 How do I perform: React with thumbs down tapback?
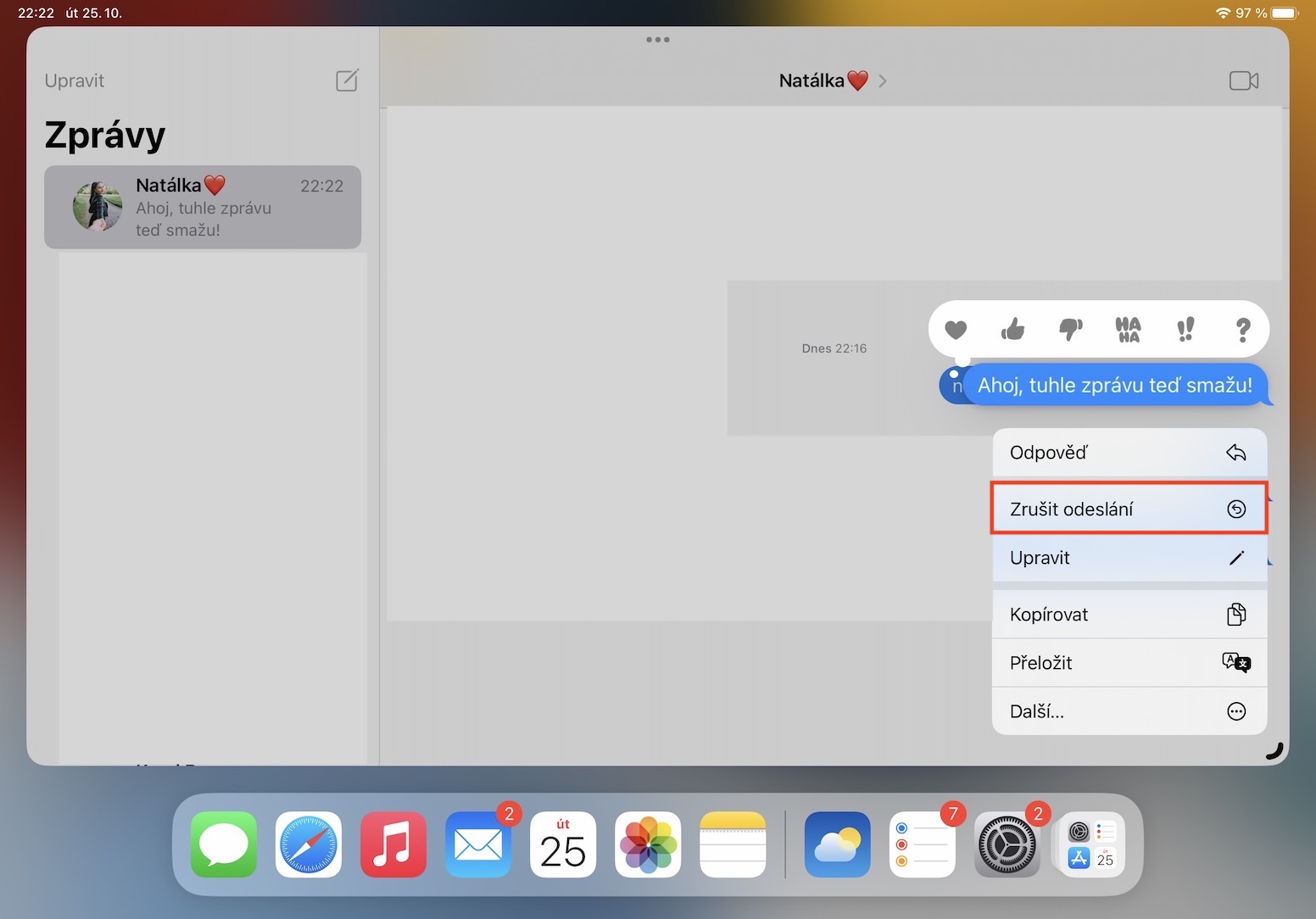click(1070, 330)
